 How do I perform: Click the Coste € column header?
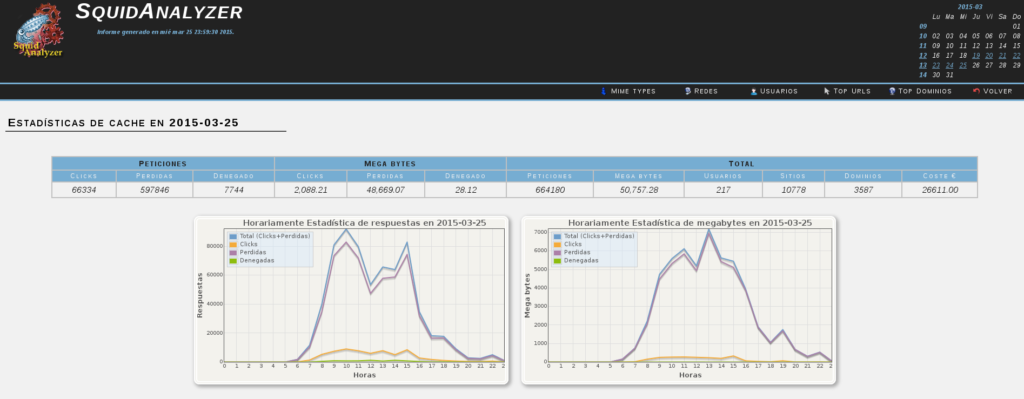coord(940,176)
